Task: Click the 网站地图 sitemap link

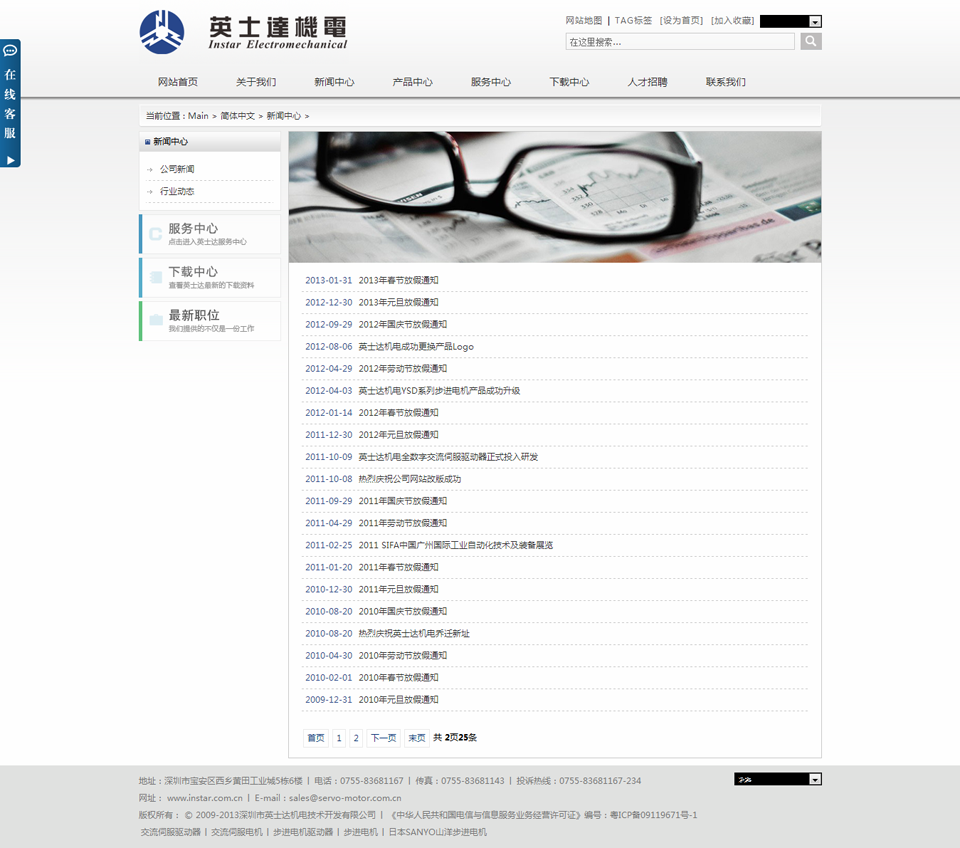Action: point(584,20)
